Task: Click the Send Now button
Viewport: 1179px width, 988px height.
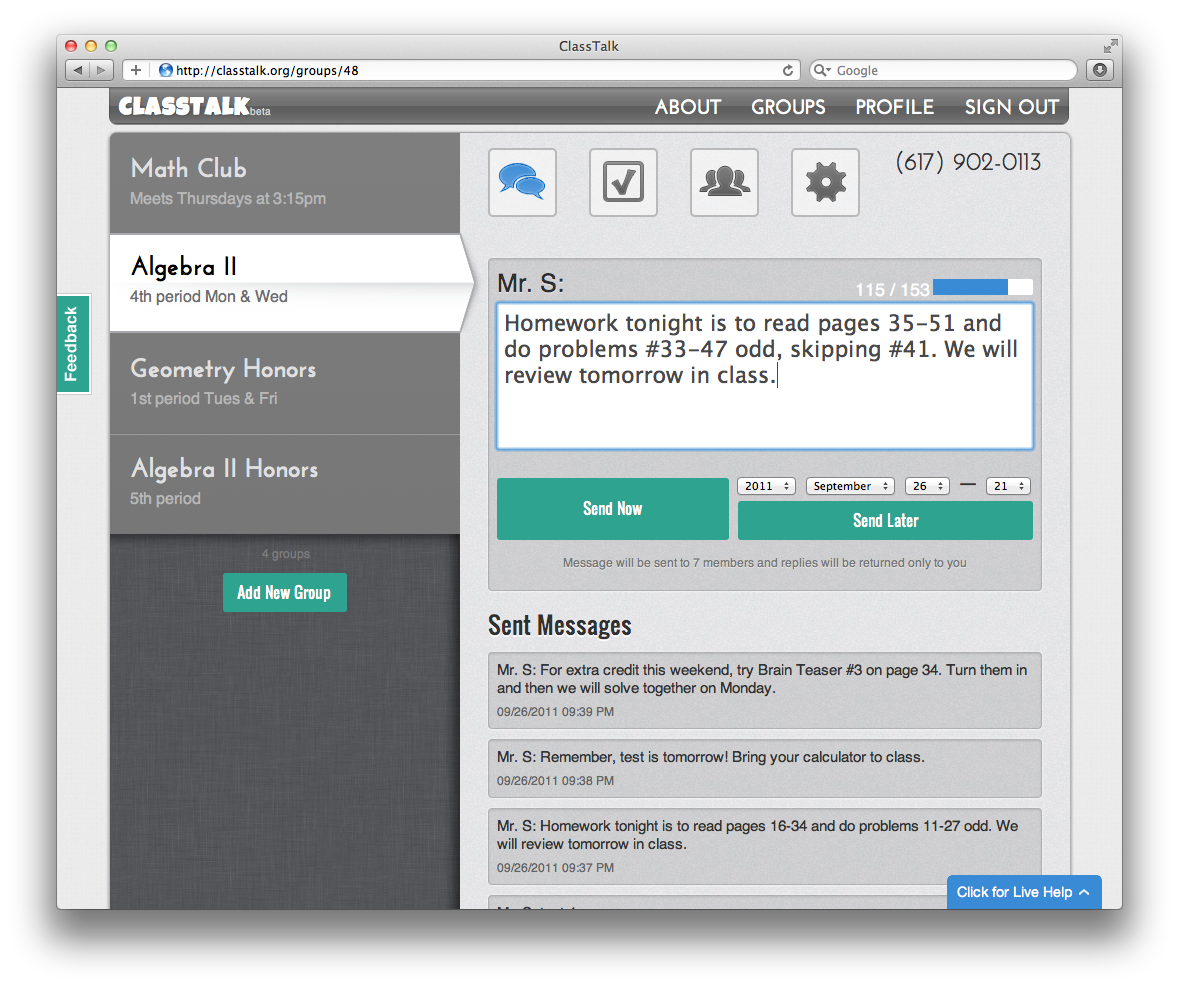Action: (613, 509)
